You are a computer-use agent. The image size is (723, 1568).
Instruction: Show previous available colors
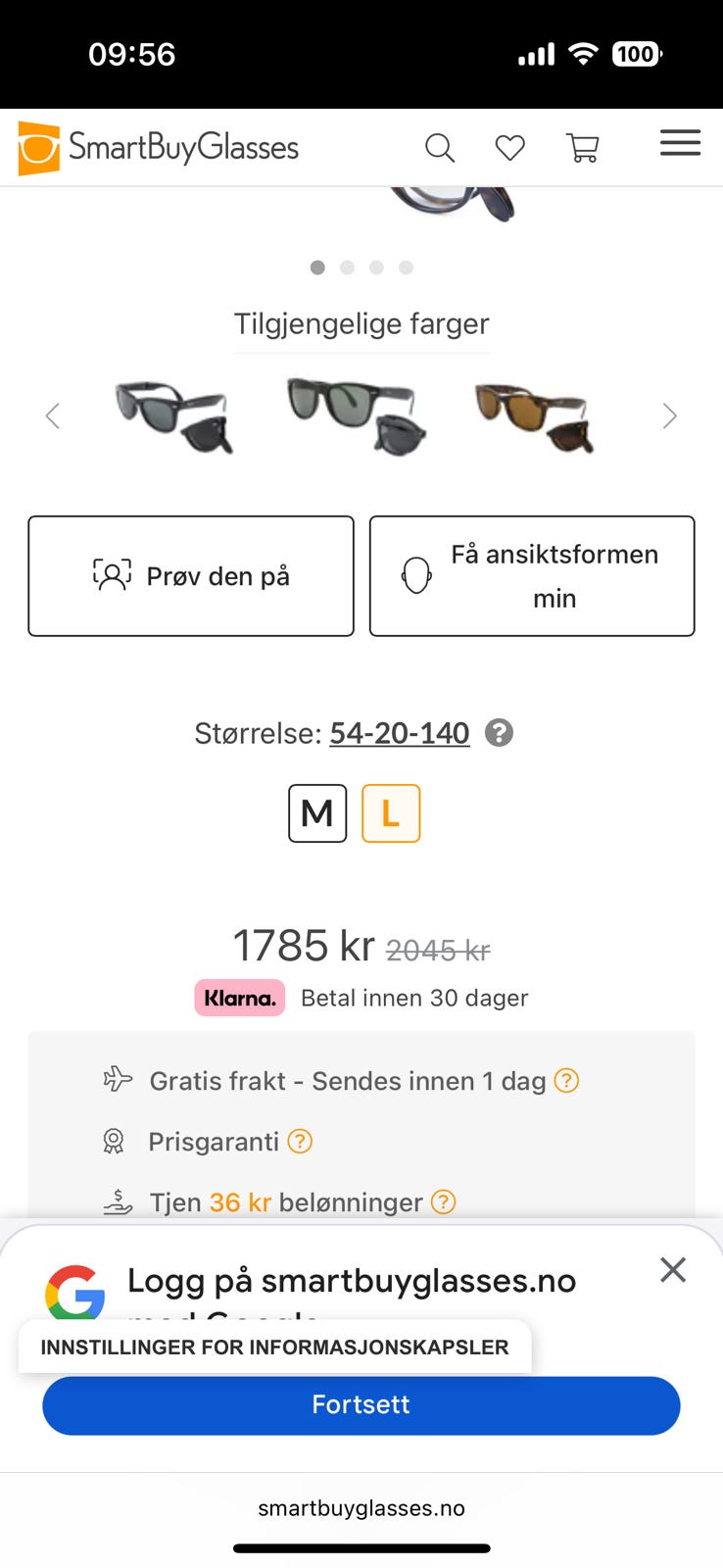tap(53, 416)
